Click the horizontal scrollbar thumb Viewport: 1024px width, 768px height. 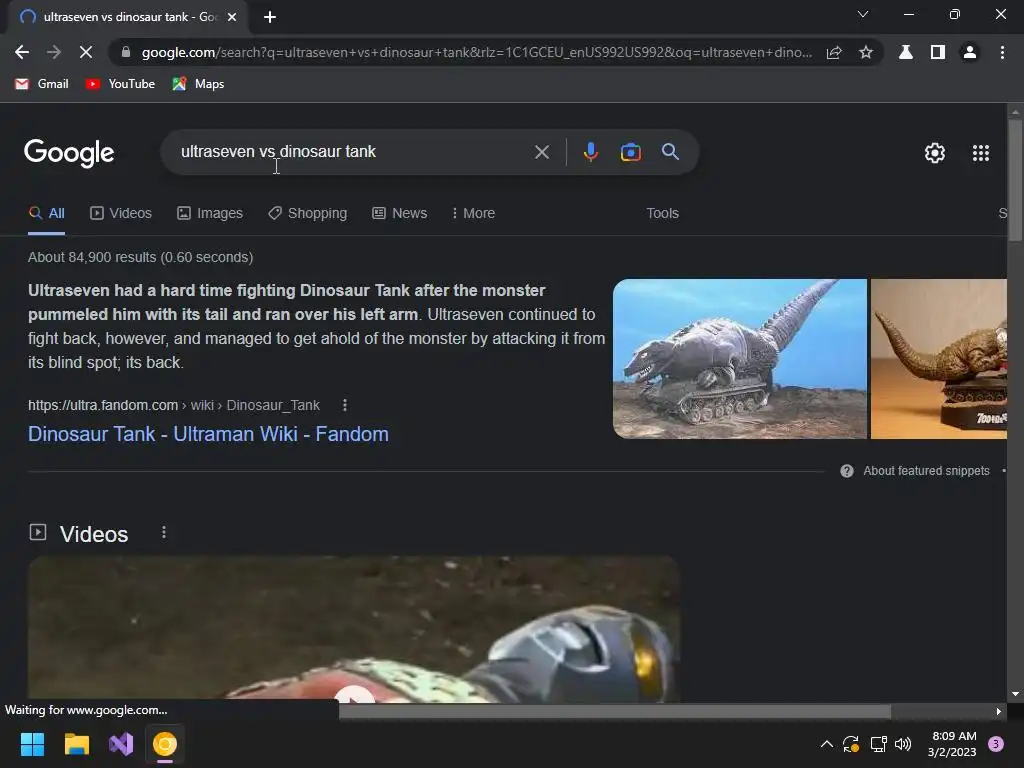pyautogui.click(x=615, y=711)
